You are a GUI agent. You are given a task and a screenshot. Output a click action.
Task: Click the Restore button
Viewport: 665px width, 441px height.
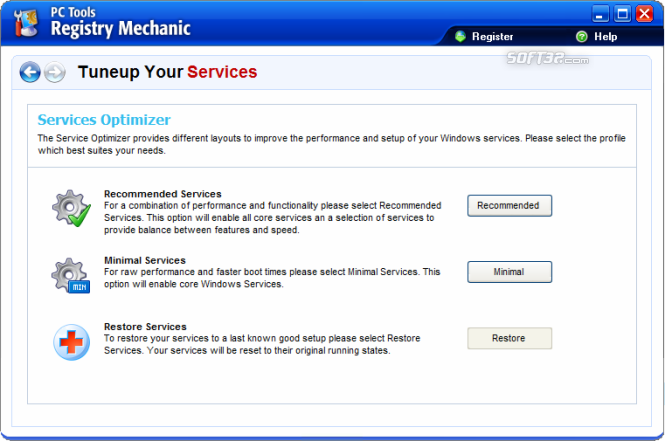point(509,338)
